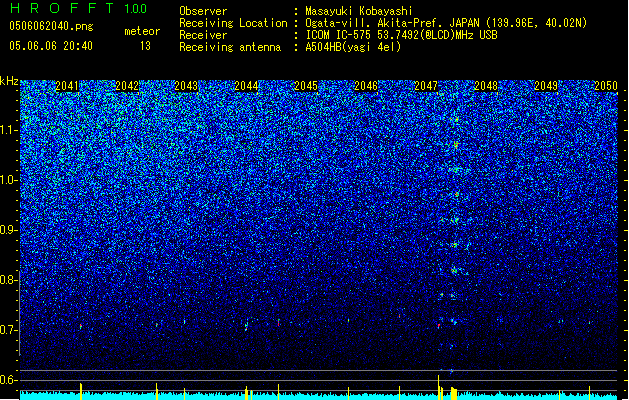
Task: Click the 2043 time axis label
Action: pyautogui.click(x=186, y=86)
